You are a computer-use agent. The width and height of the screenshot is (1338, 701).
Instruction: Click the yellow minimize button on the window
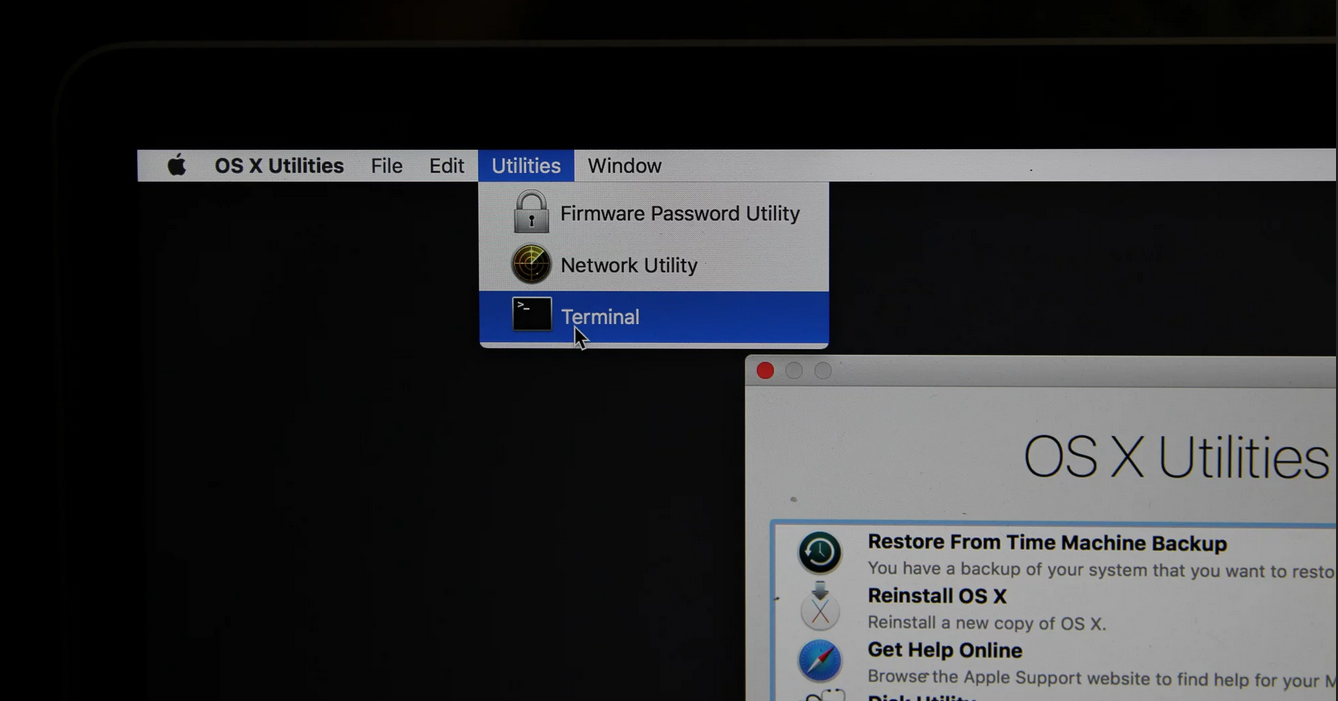coord(793,370)
